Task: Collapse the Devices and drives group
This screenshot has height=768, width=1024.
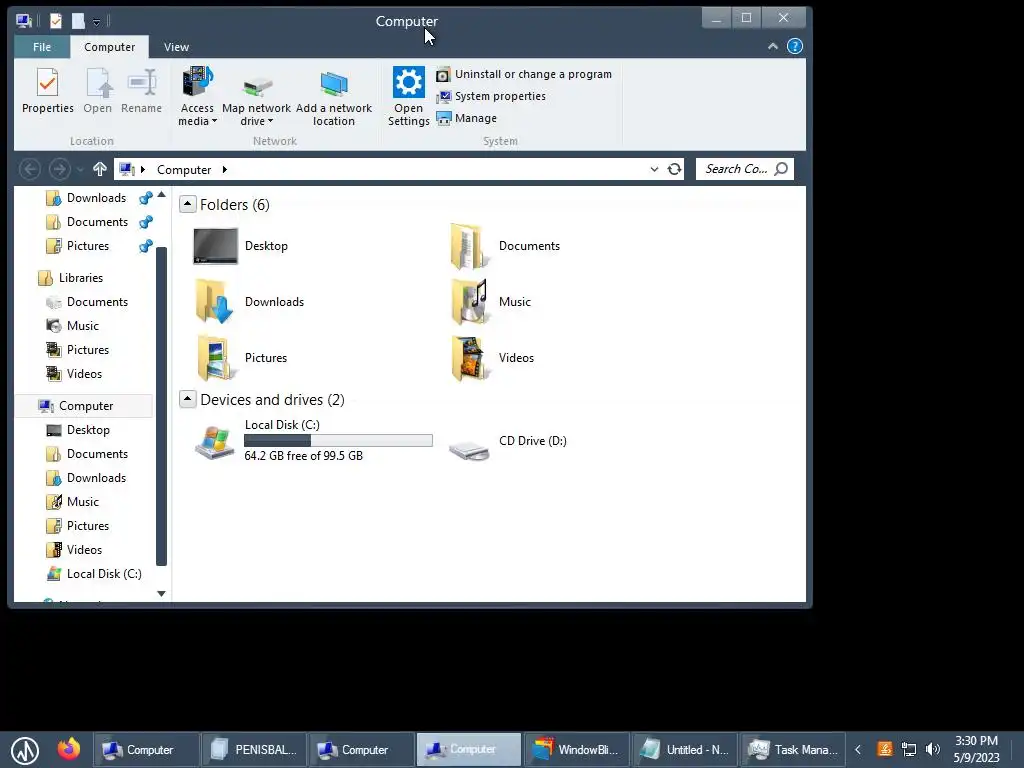Action: (187, 399)
